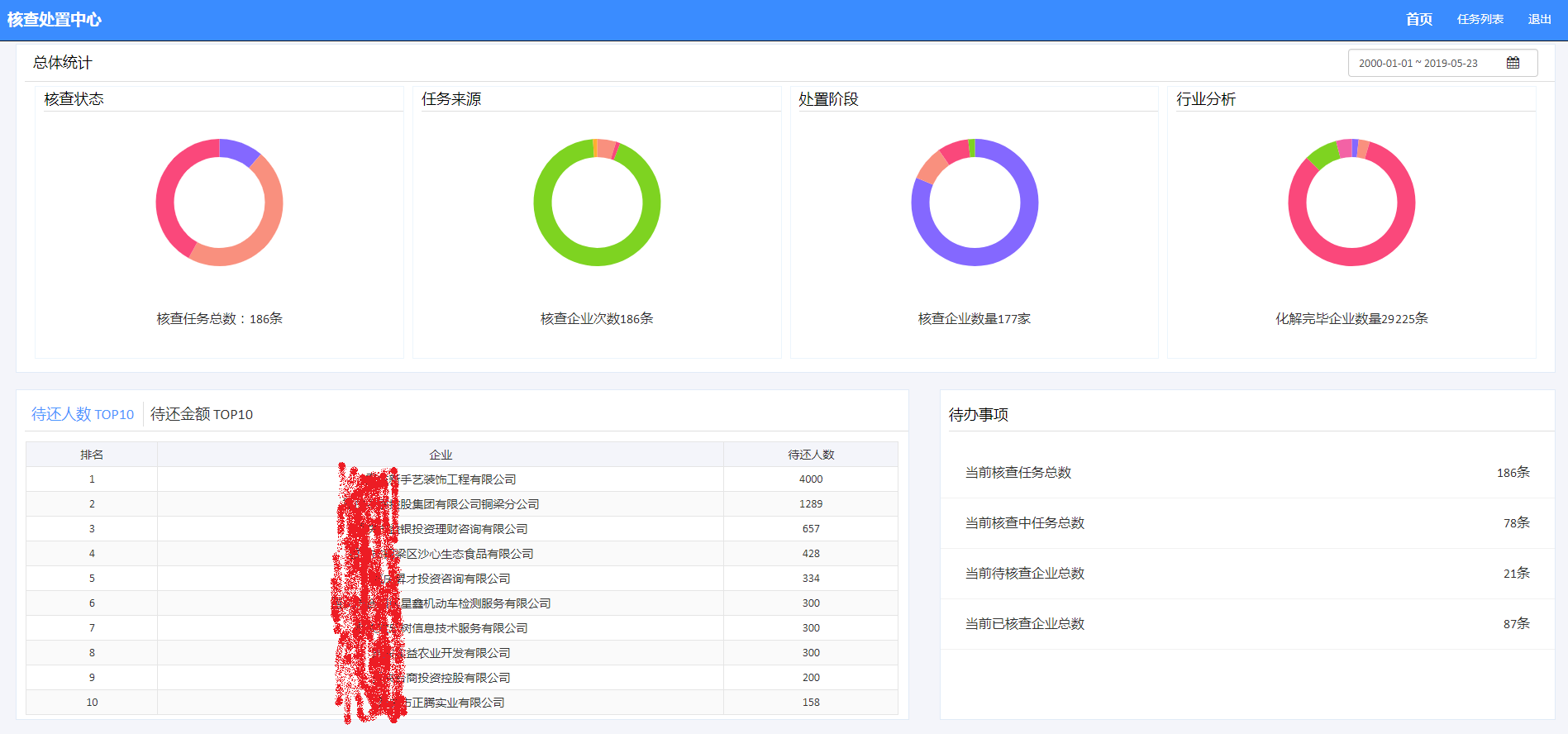Image resolution: width=1568 pixels, height=734 pixels.
Task: Select the 当前核查中任务总数 todo row
Action: tap(1246, 523)
